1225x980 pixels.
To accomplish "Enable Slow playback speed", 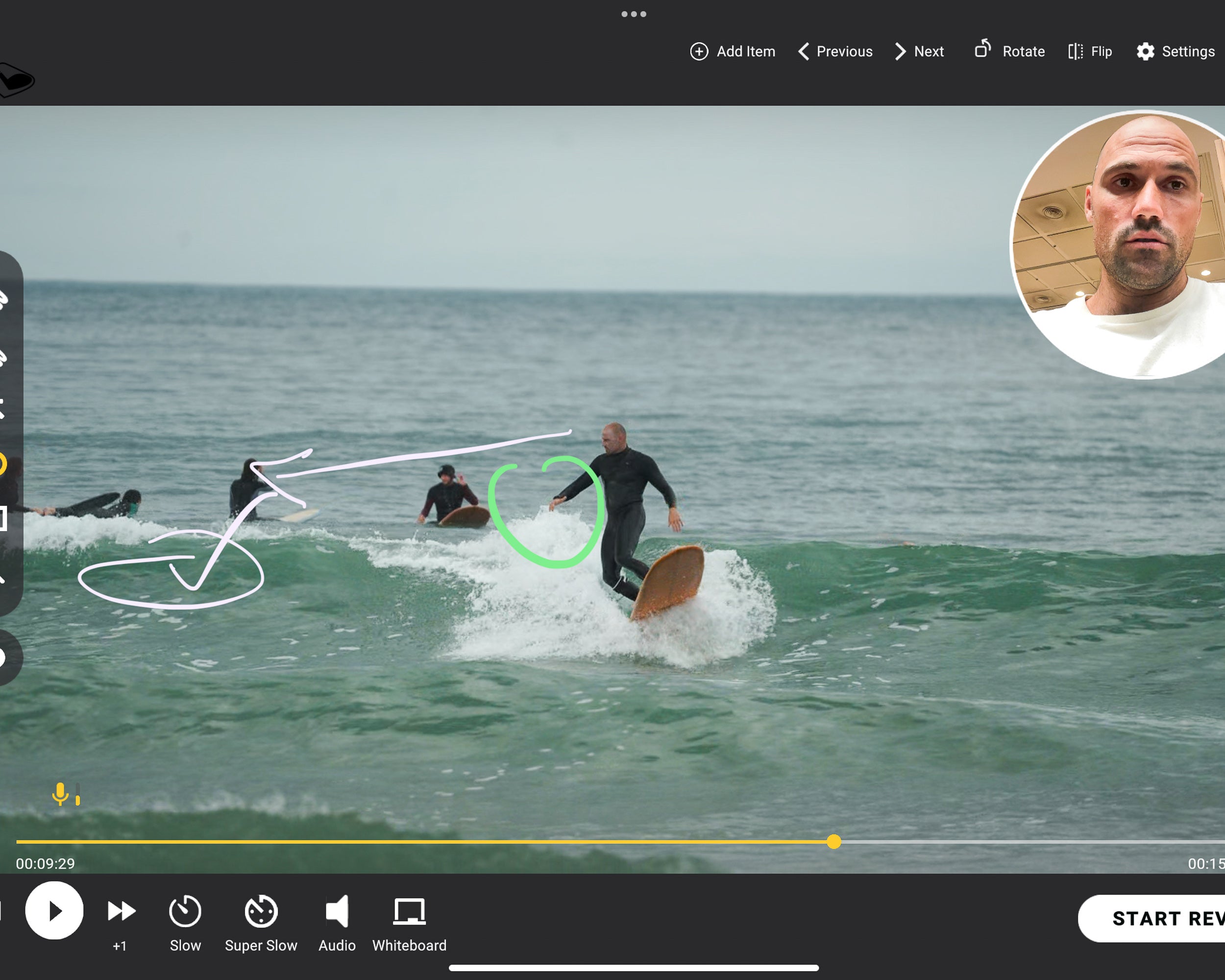I will coord(185,923).
